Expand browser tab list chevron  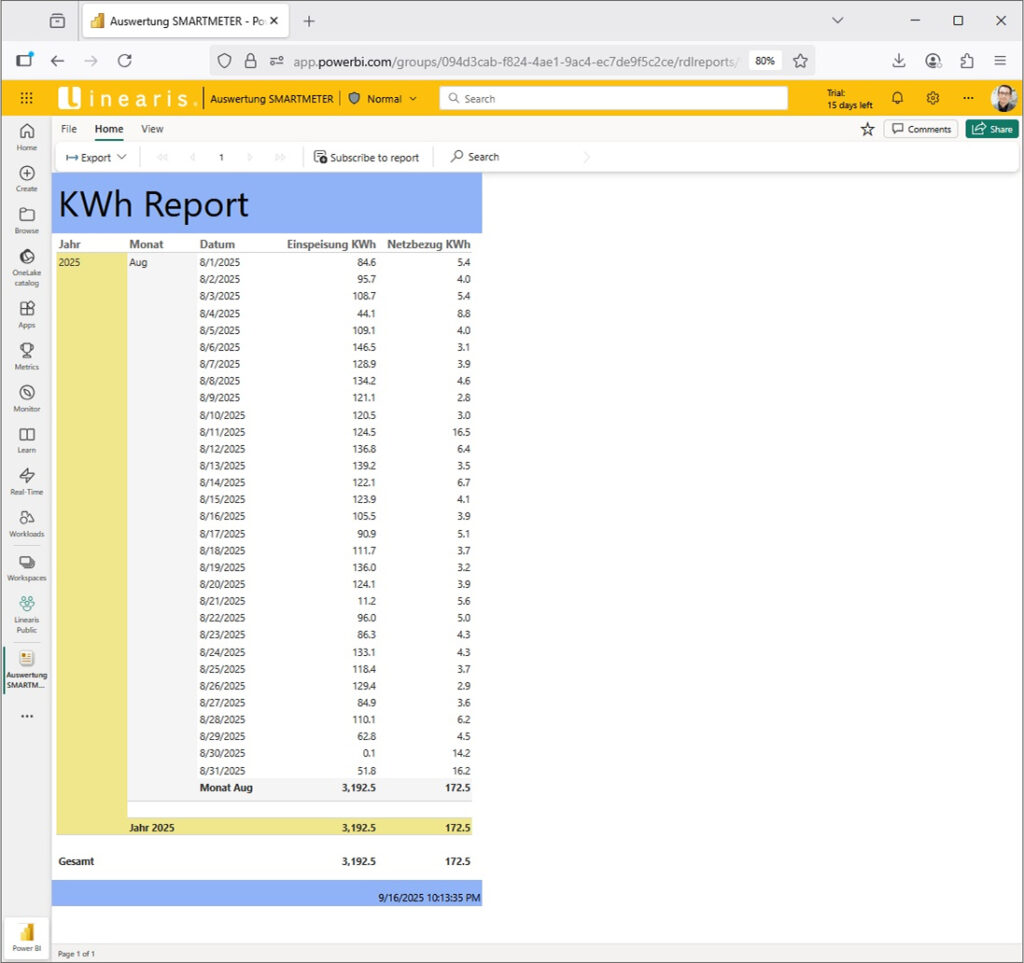[x=838, y=20]
